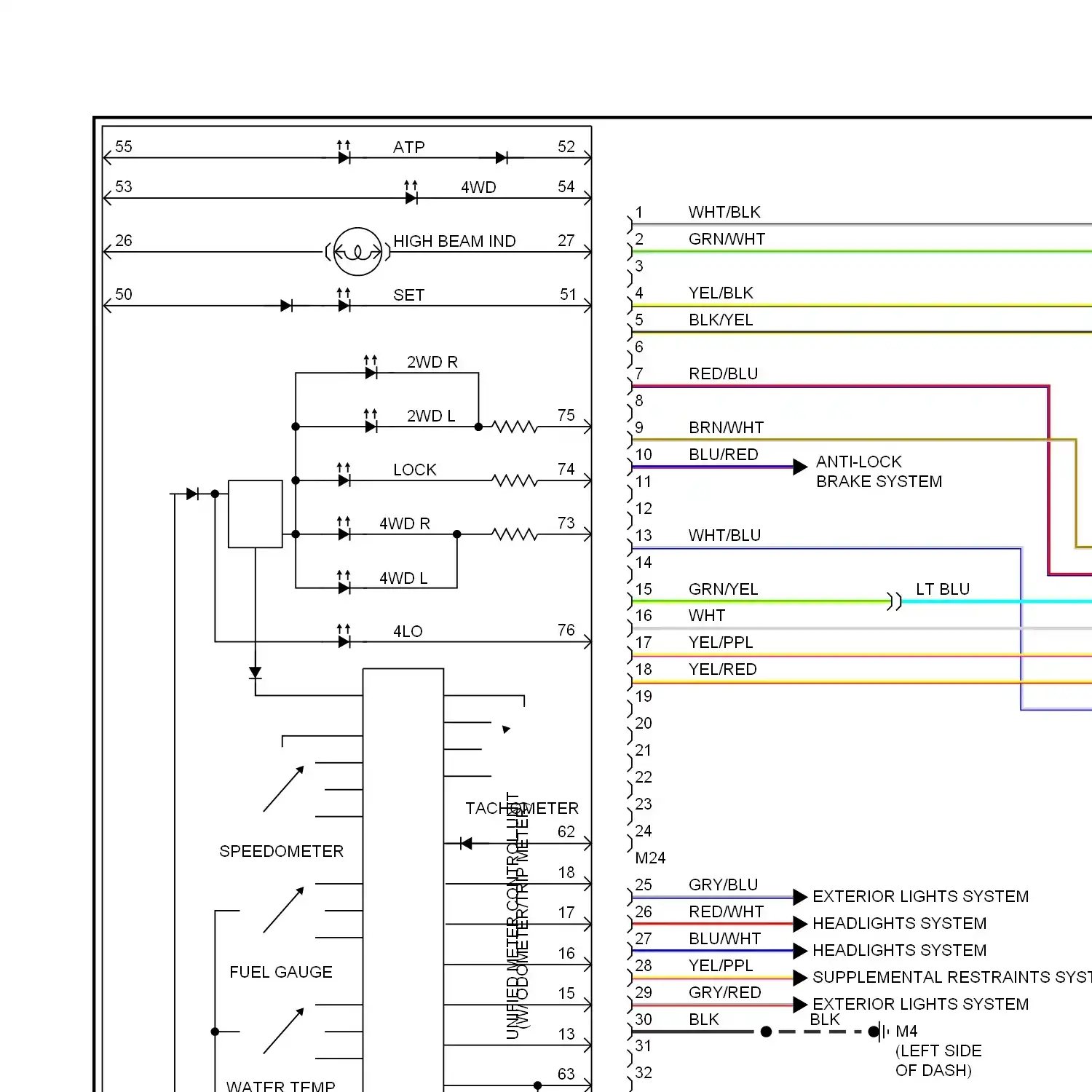The image size is (1092, 1092).
Task: Click terminal number 76
Action: coord(566,630)
